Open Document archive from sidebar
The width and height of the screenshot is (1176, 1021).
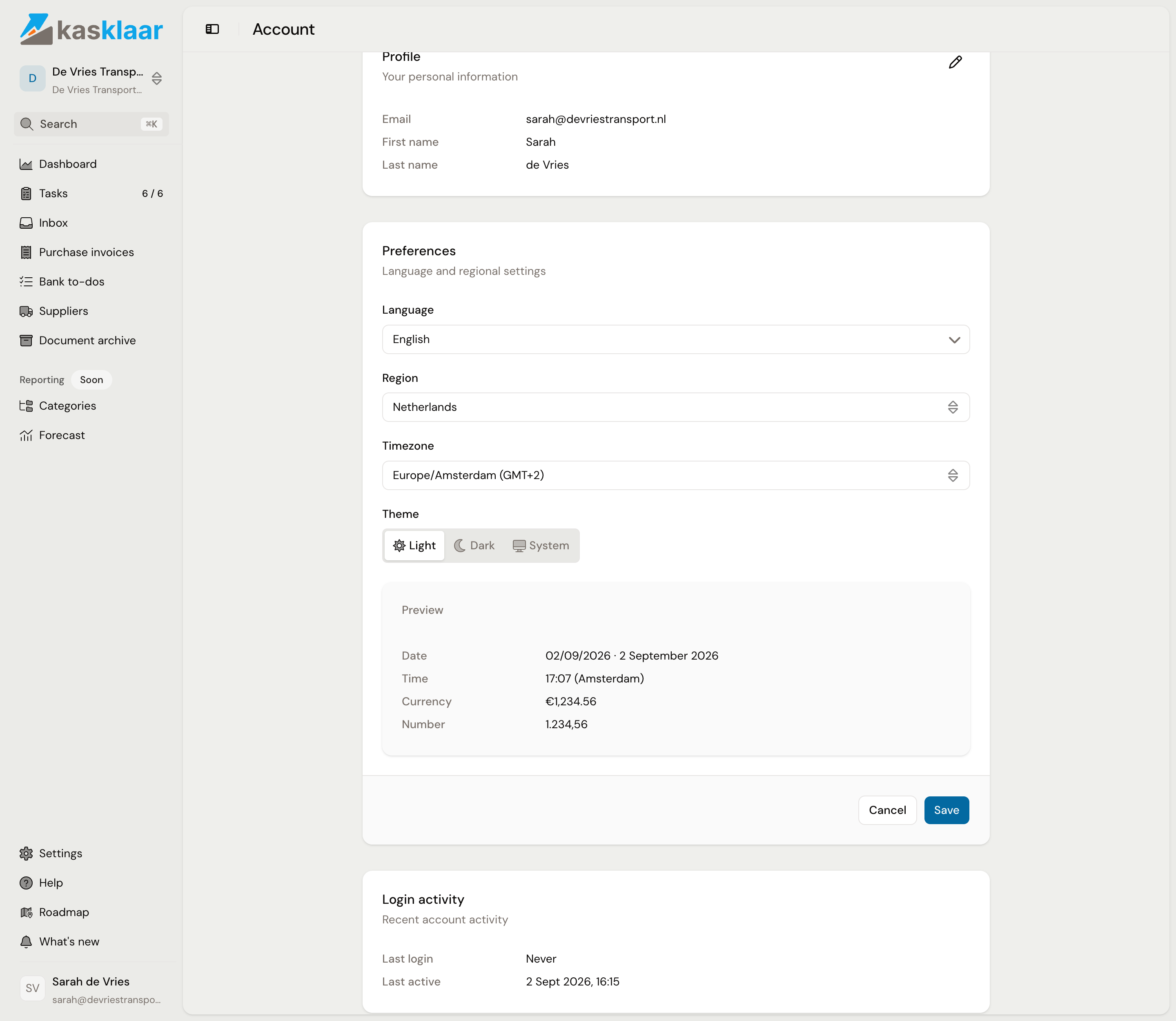click(91, 341)
